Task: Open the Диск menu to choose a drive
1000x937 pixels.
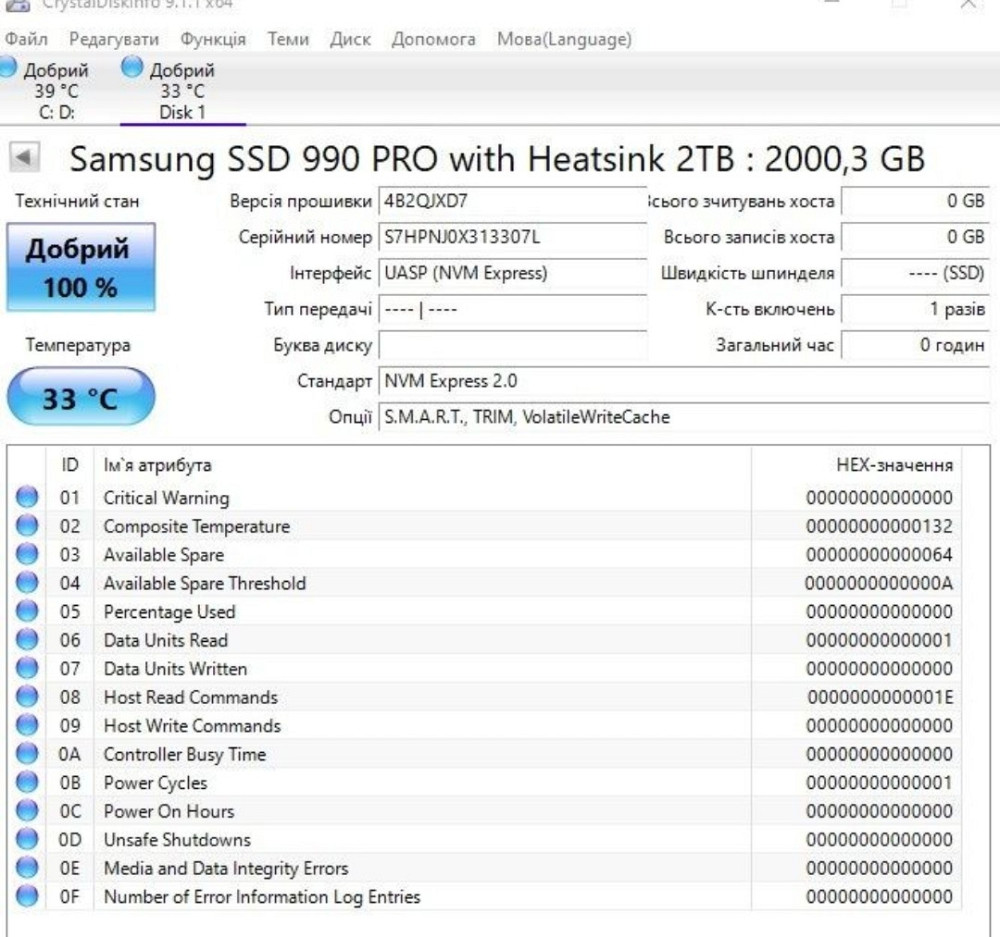Action: (351, 39)
